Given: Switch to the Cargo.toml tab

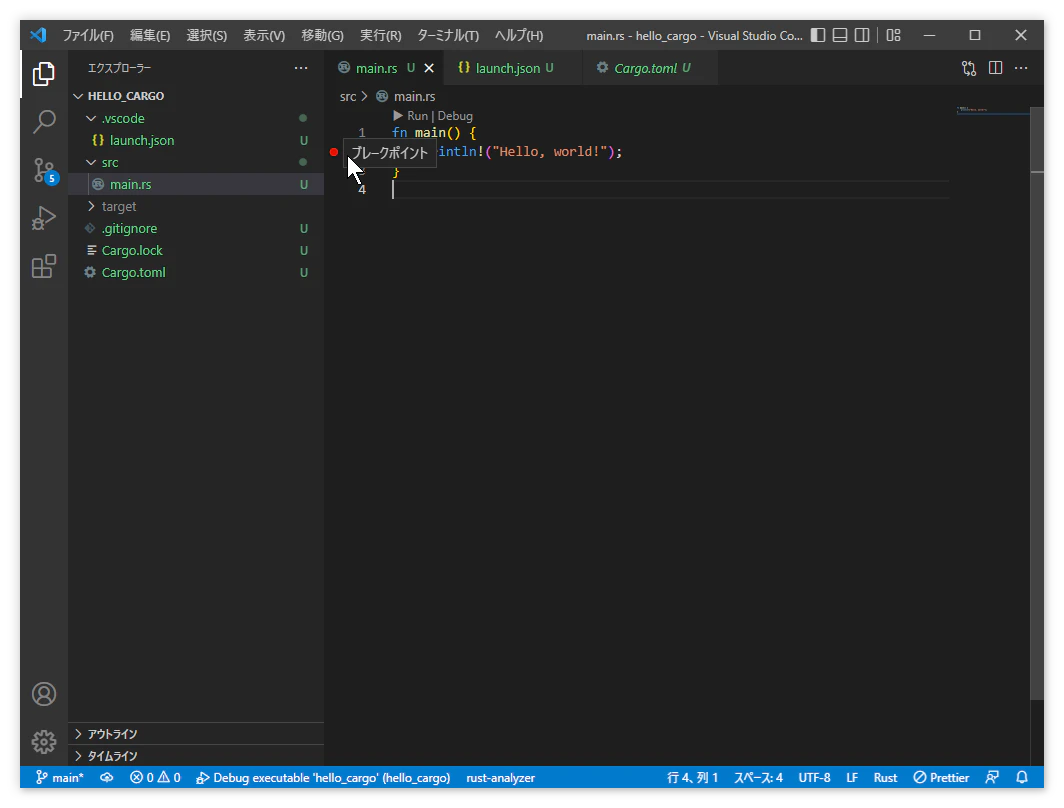Looking at the screenshot, I should 651,68.
